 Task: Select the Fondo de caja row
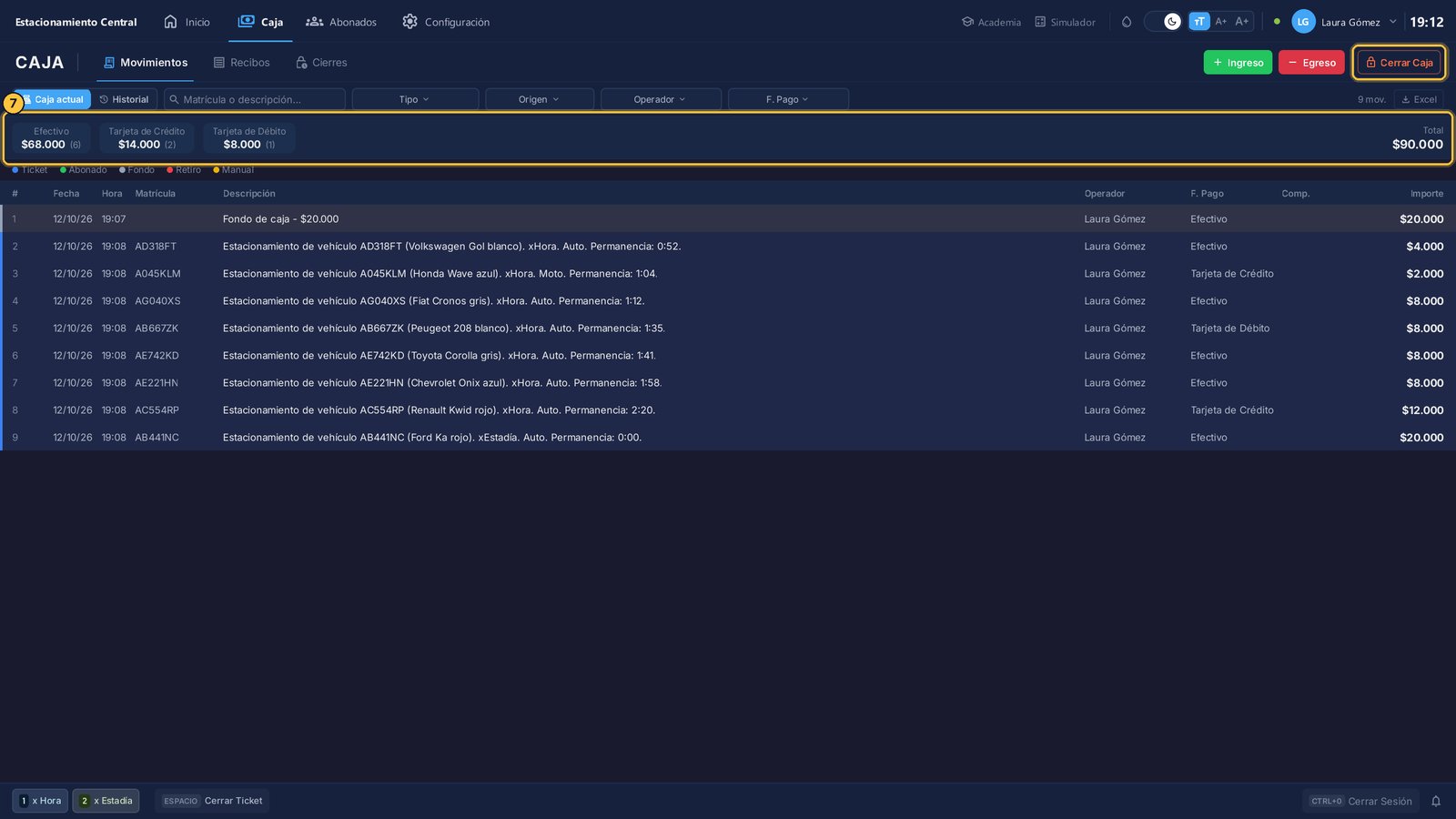tap(728, 219)
